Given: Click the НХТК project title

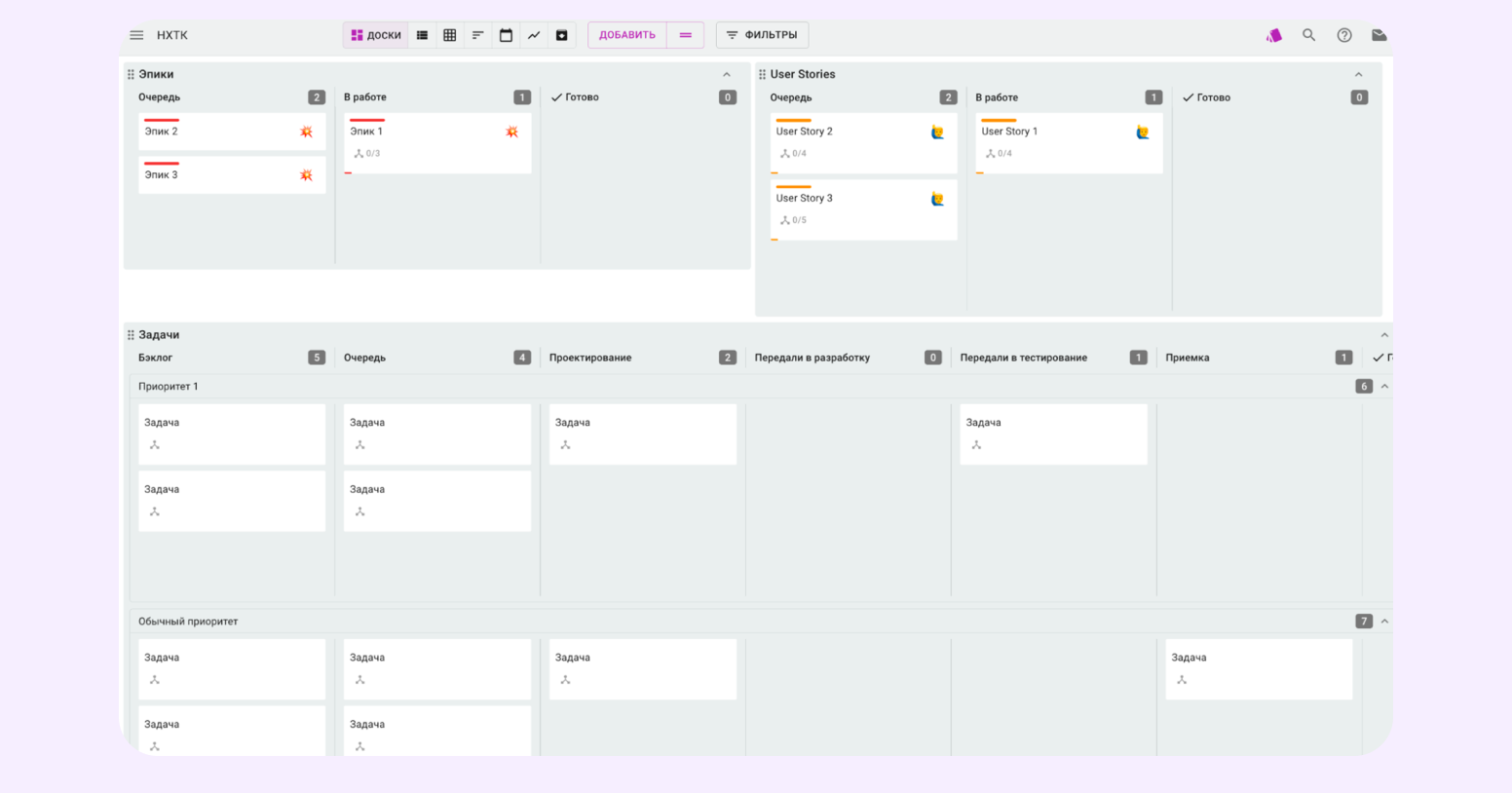Looking at the screenshot, I should pos(172,35).
